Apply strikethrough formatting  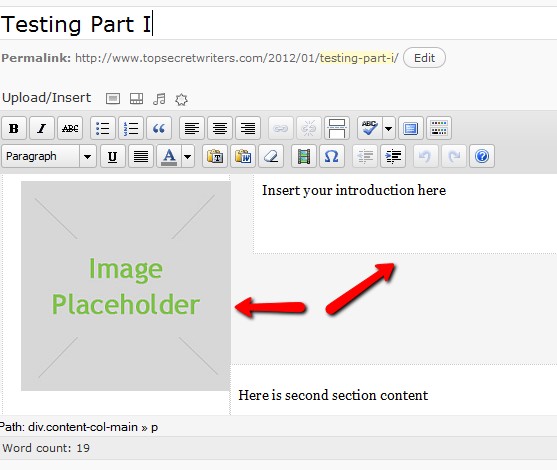click(x=70, y=128)
